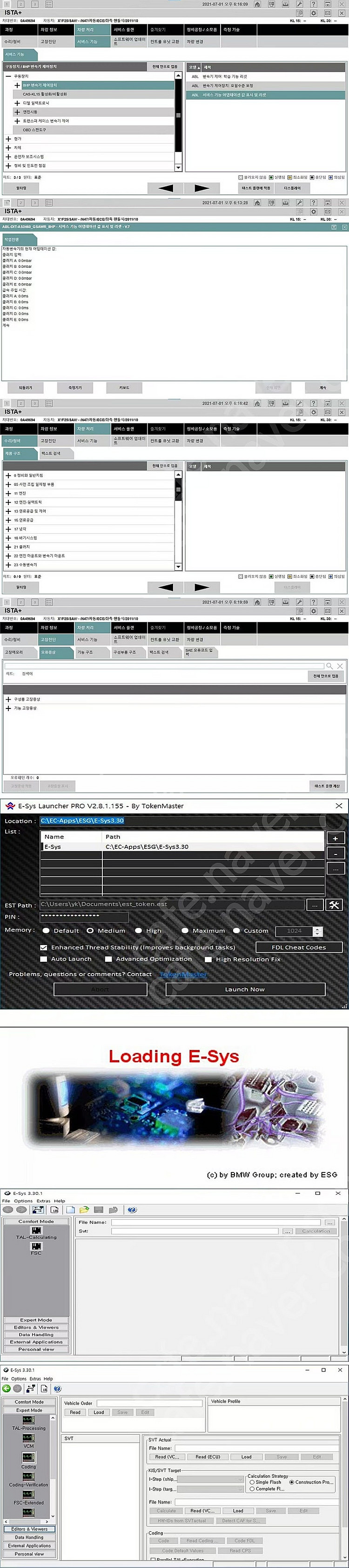The image size is (349, 1568).
Task: Follow the TokenMaster contact link
Action: (183, 974)
